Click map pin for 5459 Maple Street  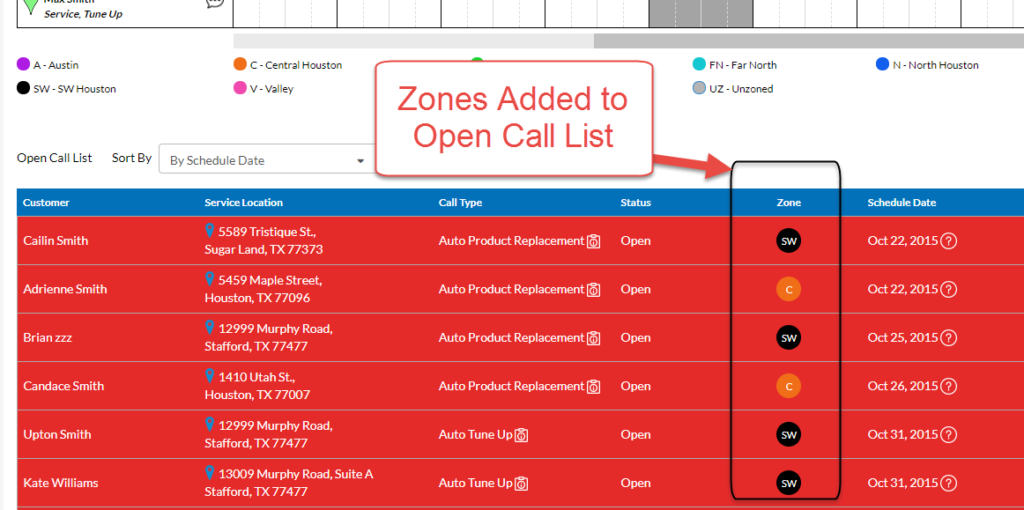tap(210, 279)
